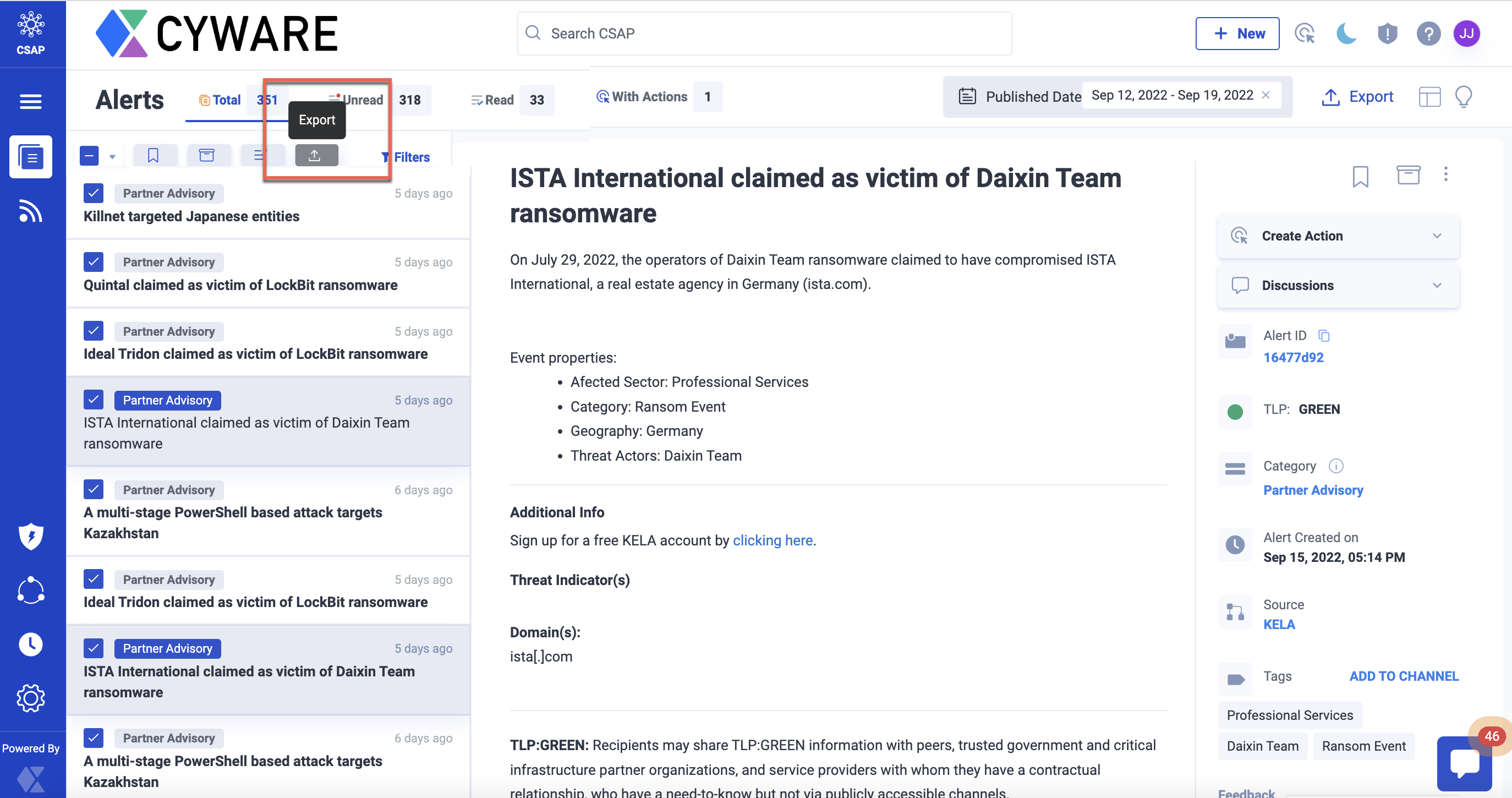Click the export upload icon in list toolbar
1512x798 pixels.
pos(316,156)
